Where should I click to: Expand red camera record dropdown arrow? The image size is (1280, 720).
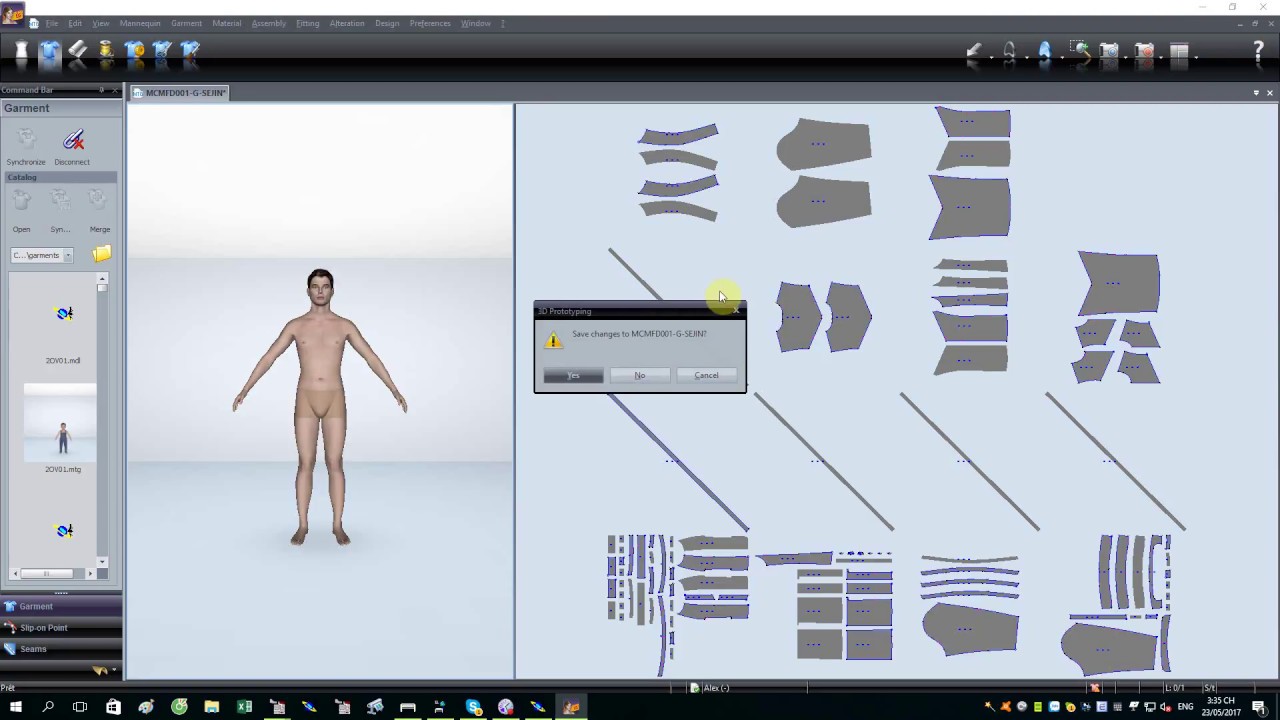click(x=1161, y=56)
